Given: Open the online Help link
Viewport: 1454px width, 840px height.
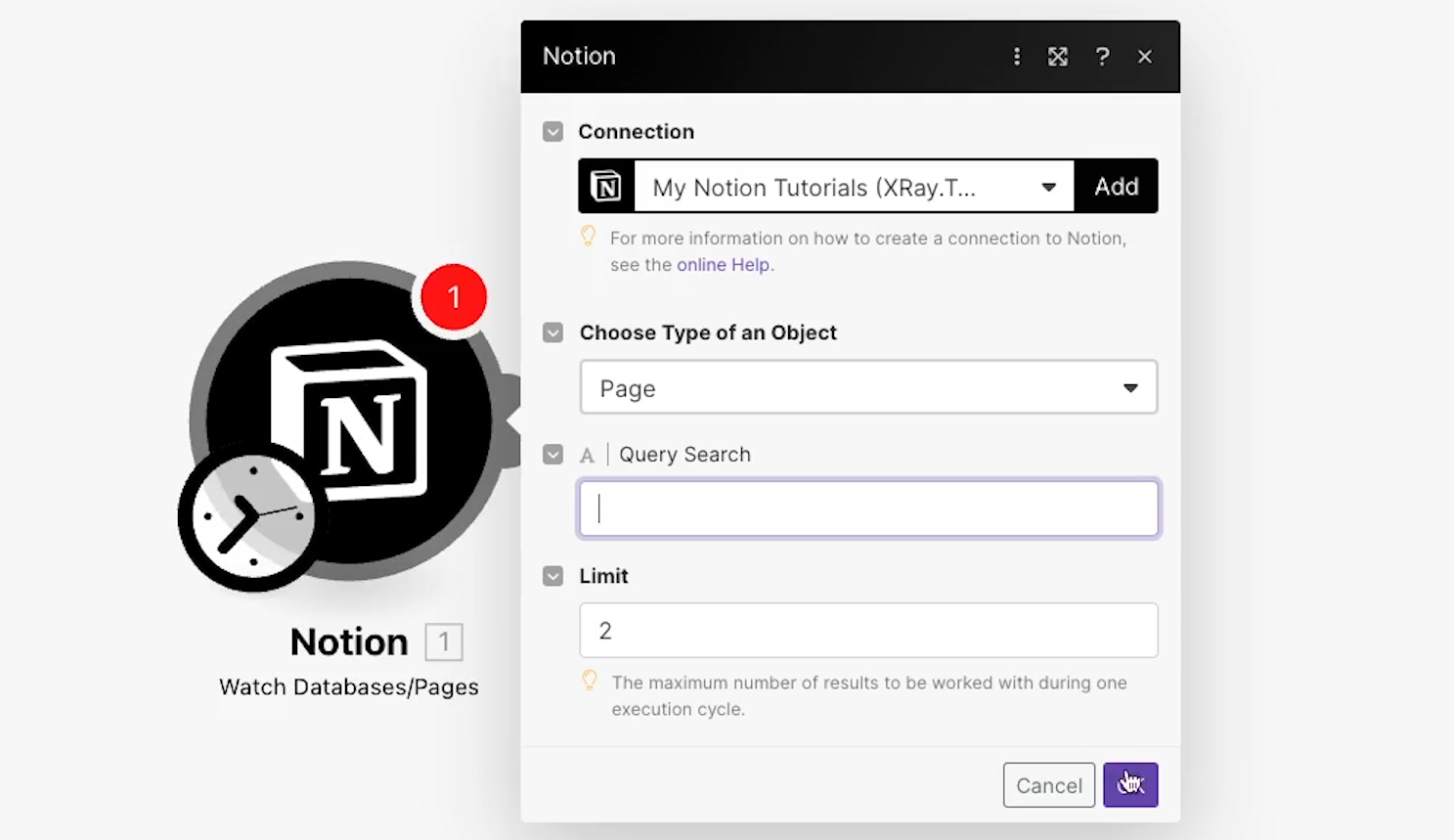Looking at the screenshot, I should point(723,265).
